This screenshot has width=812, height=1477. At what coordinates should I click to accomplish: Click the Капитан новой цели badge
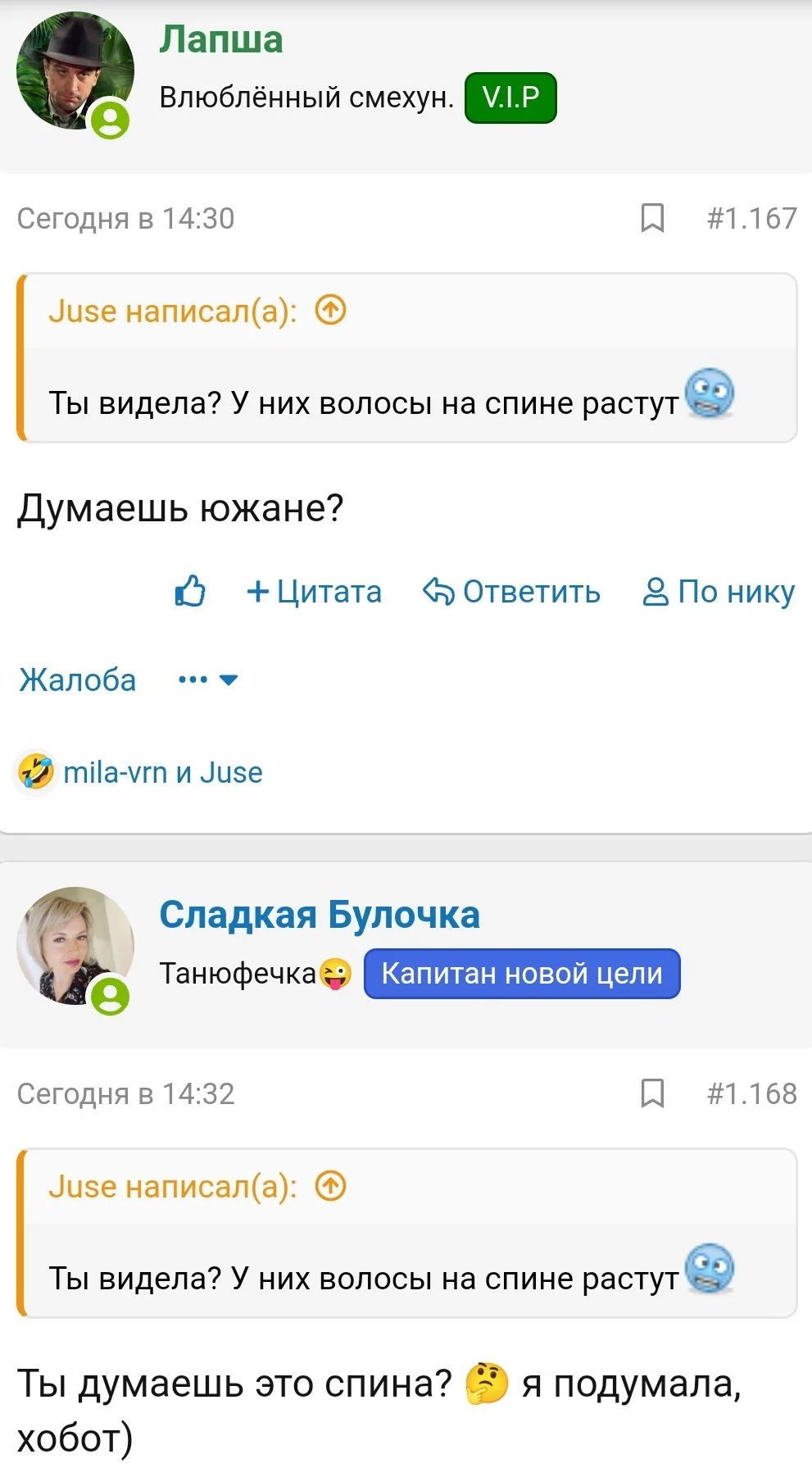[x=523, y=974]
